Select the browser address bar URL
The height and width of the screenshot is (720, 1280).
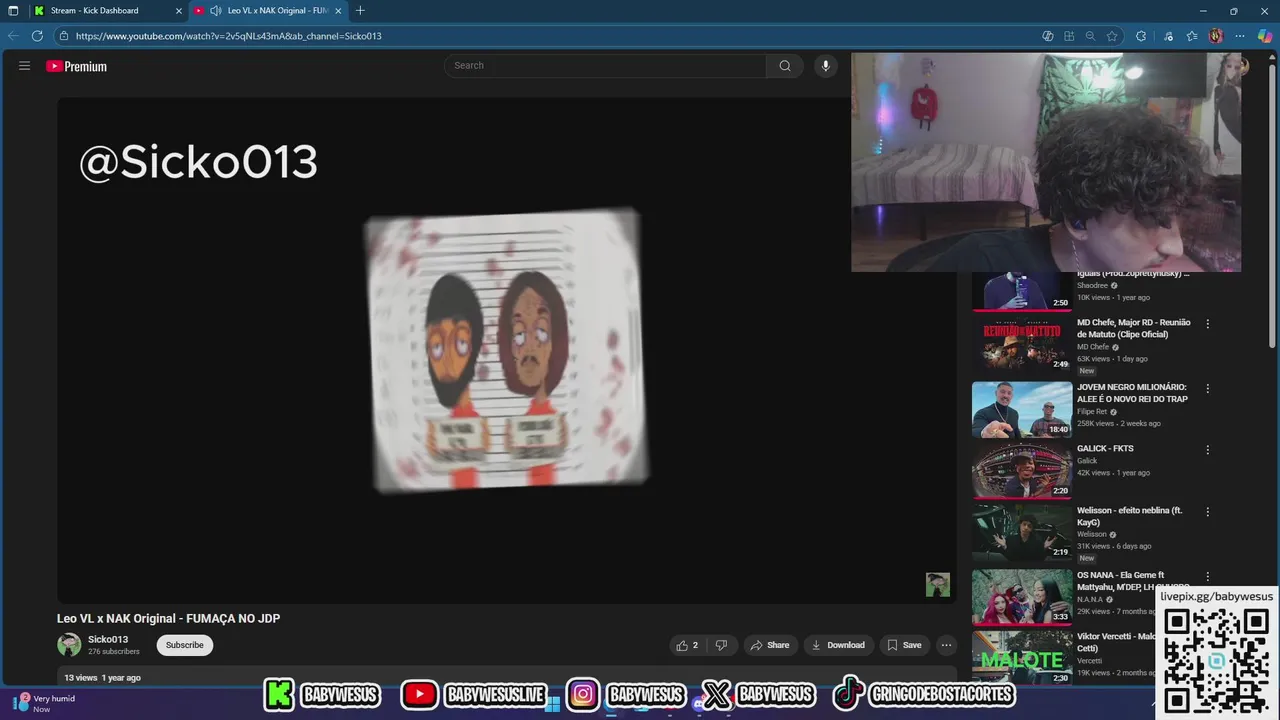[x=228, y=36]
